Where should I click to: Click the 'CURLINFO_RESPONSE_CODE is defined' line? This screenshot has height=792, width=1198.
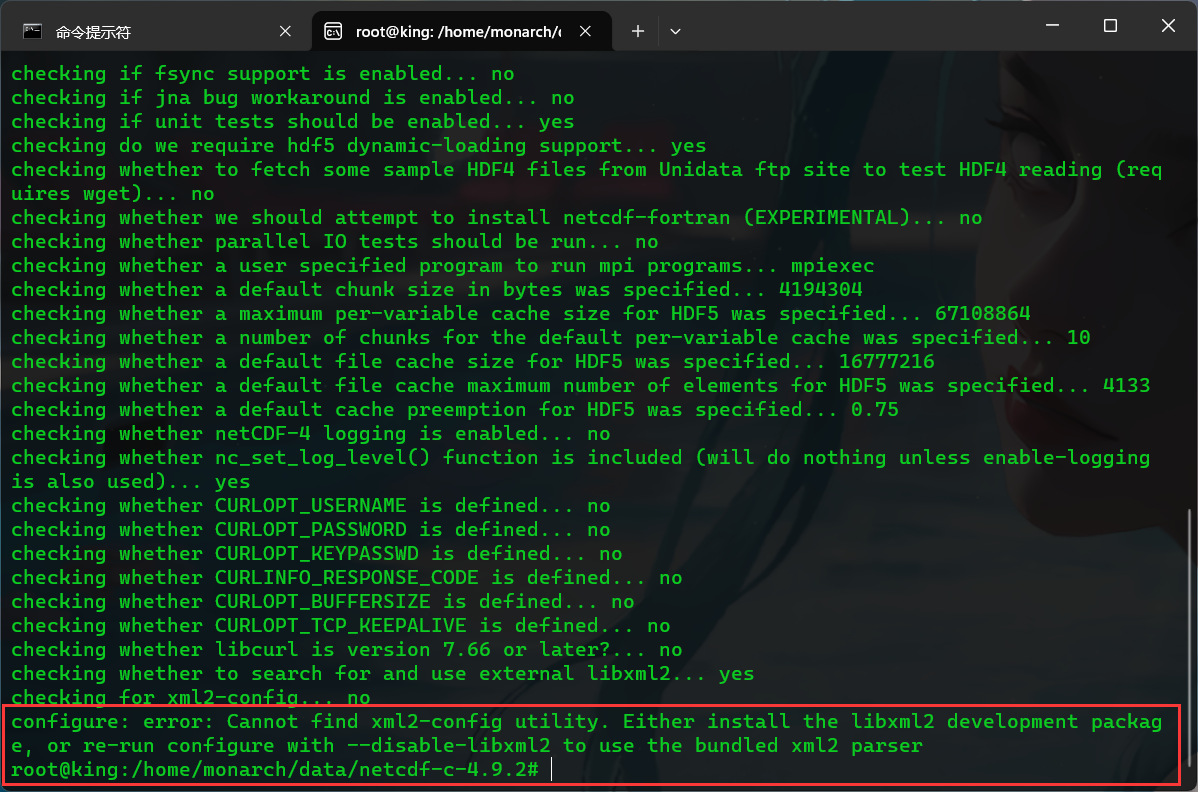pyautogui.click(x=347, y=577)
